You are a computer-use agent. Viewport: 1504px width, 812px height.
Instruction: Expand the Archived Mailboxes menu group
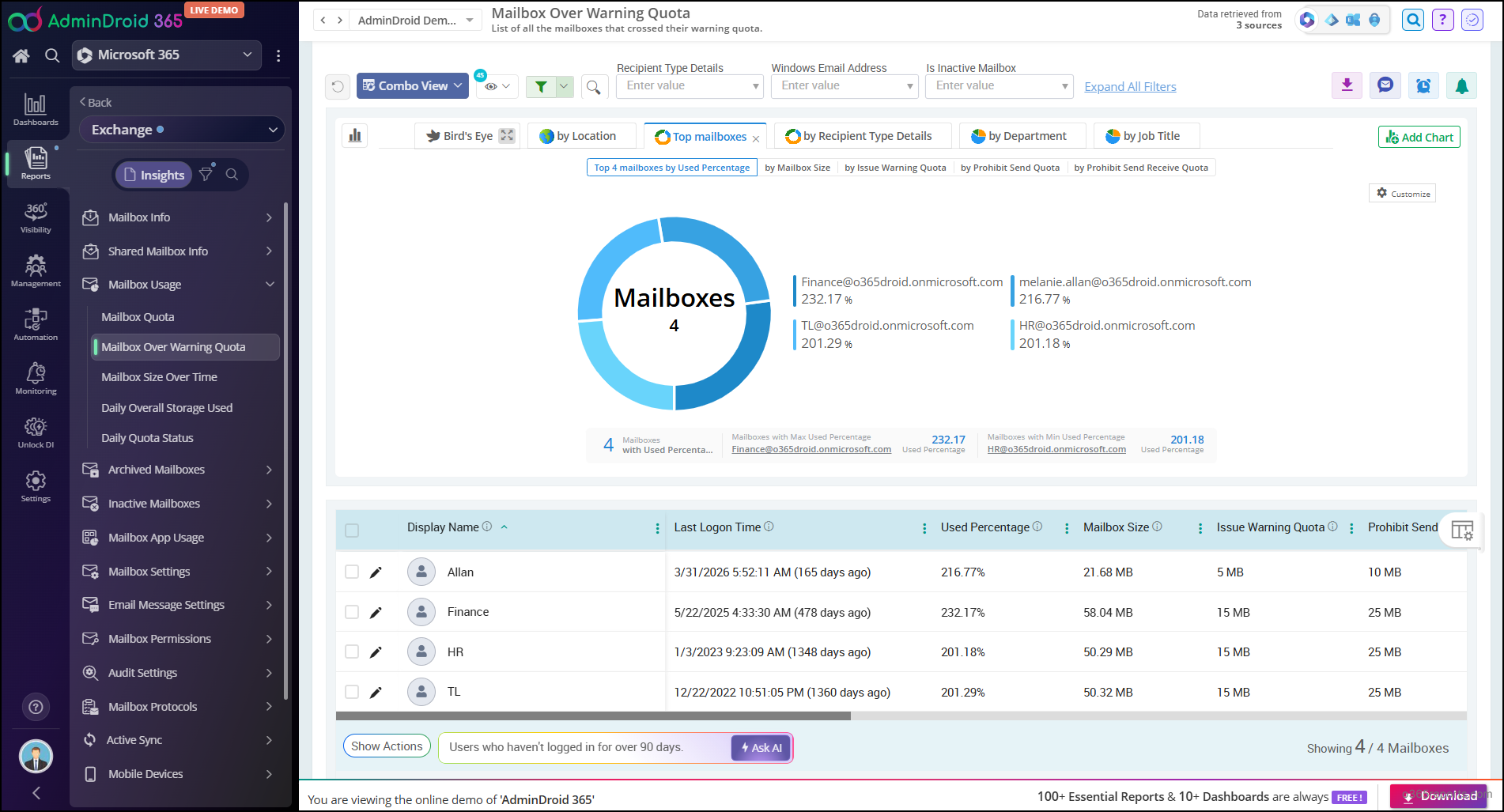179,470
